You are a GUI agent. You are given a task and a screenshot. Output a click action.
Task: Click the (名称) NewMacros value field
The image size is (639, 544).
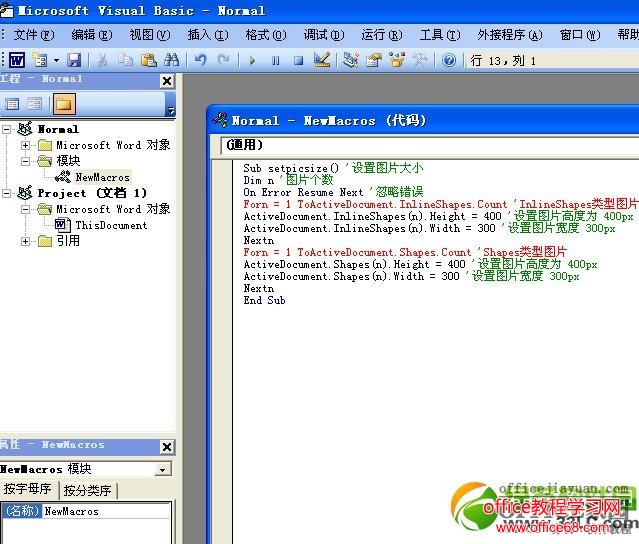click(106, 511)
